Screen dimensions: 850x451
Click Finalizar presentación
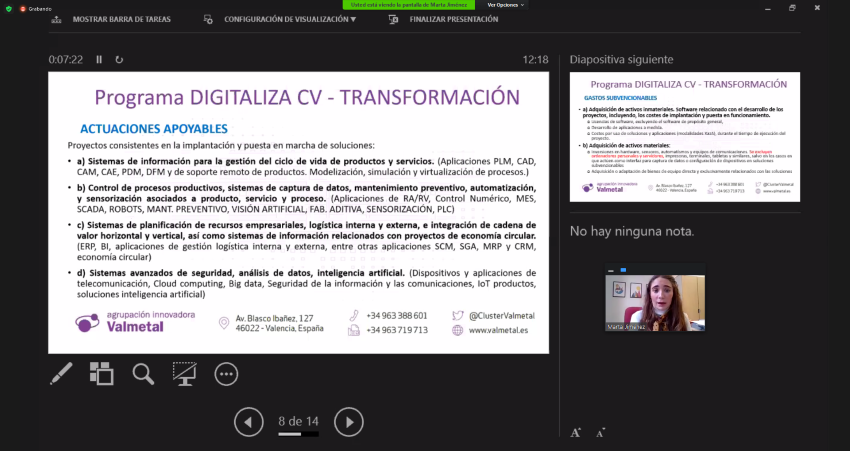(x=454, y=19)
